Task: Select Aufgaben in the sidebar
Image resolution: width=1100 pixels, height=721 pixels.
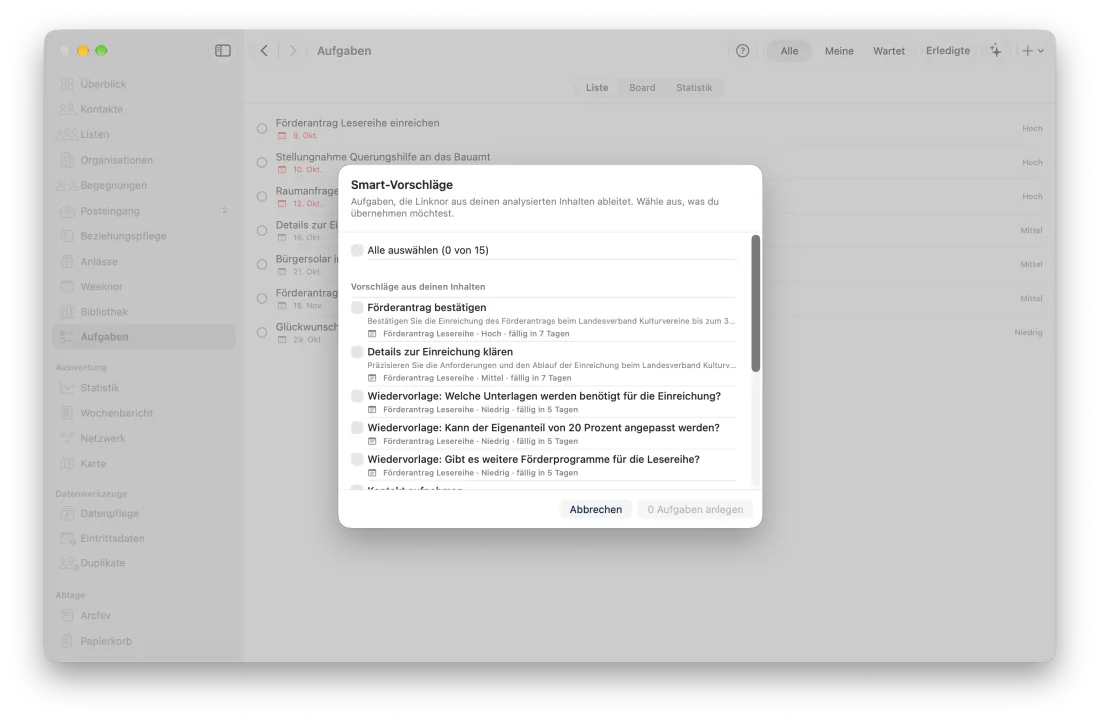Action: pos(144,337)
